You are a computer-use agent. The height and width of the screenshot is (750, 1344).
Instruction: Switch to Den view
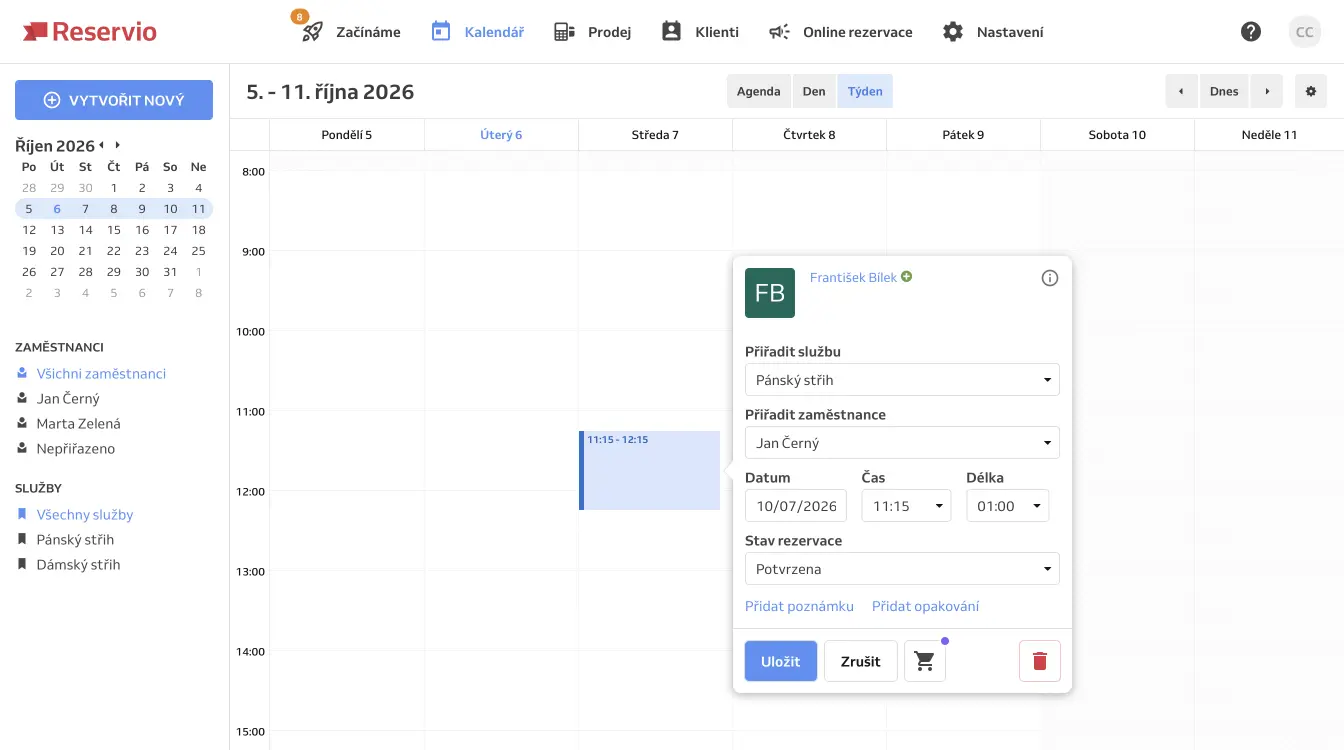pyautogui.click(x=814, y=91)
